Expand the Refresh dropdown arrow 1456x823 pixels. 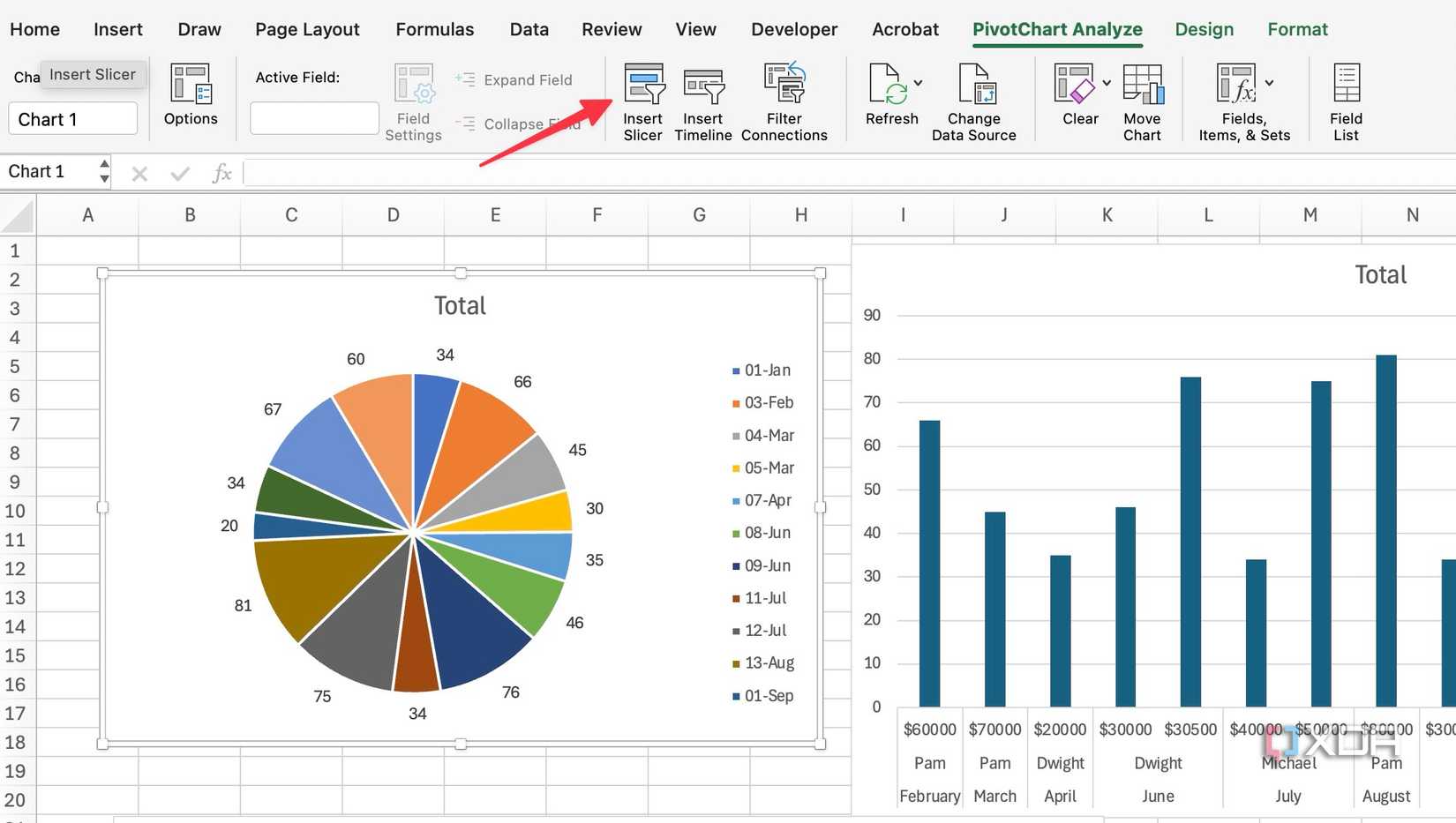tap(918, 83)
